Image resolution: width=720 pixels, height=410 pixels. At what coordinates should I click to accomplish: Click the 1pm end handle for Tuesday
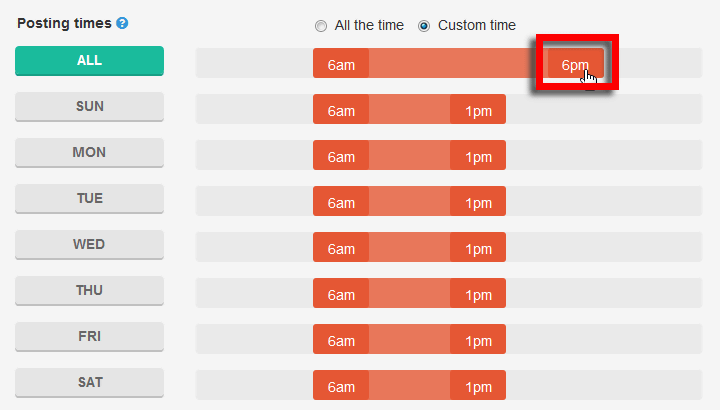478,201
